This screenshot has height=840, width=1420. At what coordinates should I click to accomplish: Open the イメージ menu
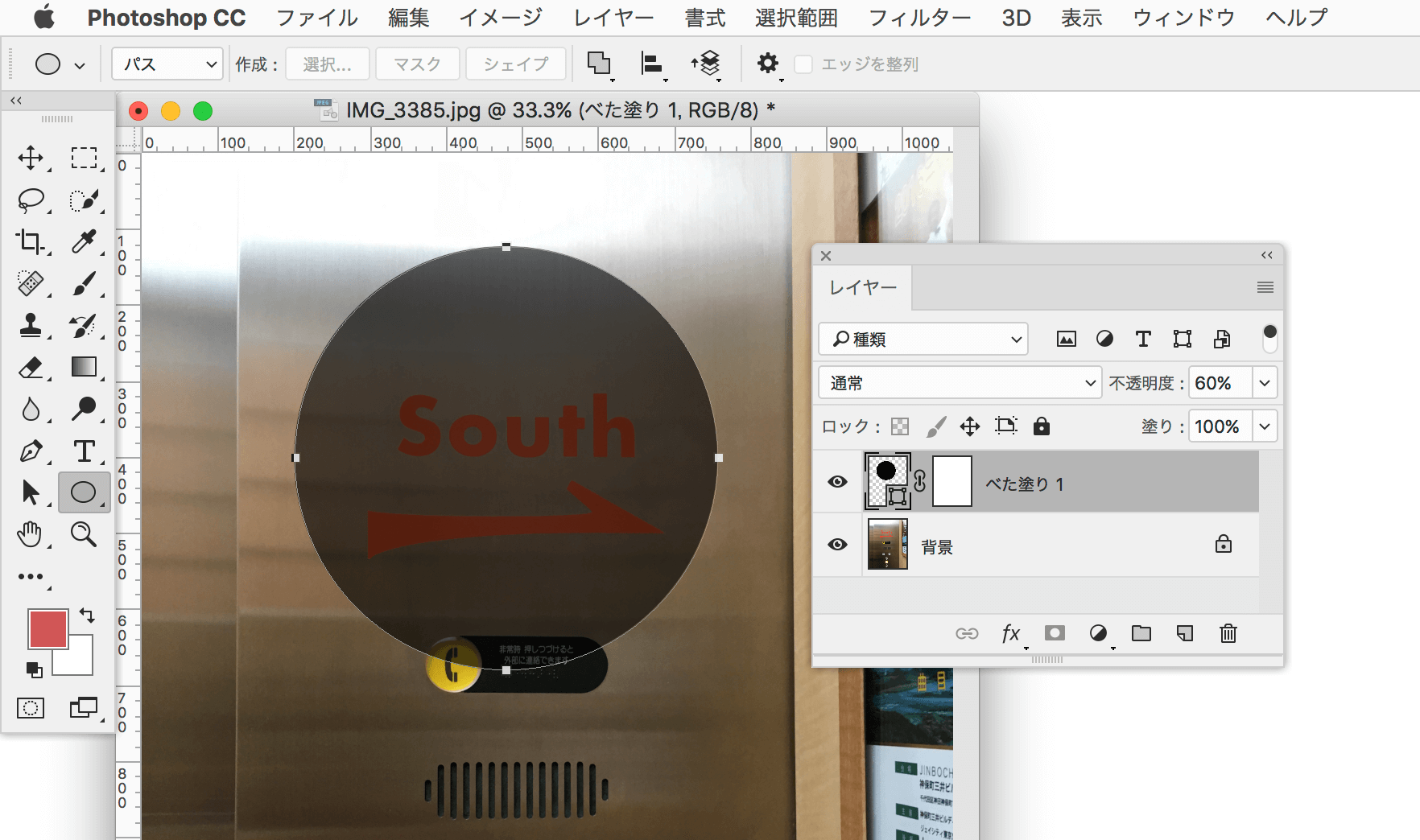[x=501, y=18]
